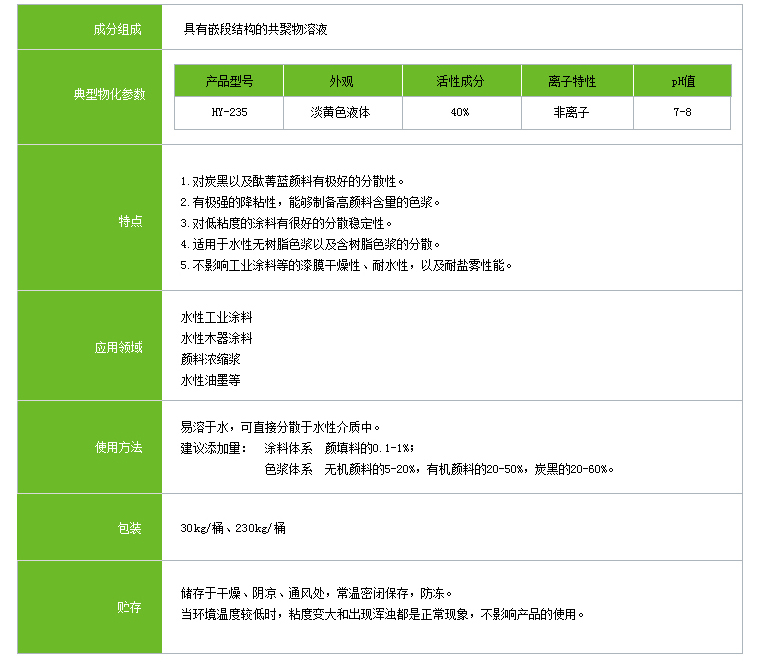Click the 淡黄色液体 table cell
Screen dimensions: 760x663
341,112
